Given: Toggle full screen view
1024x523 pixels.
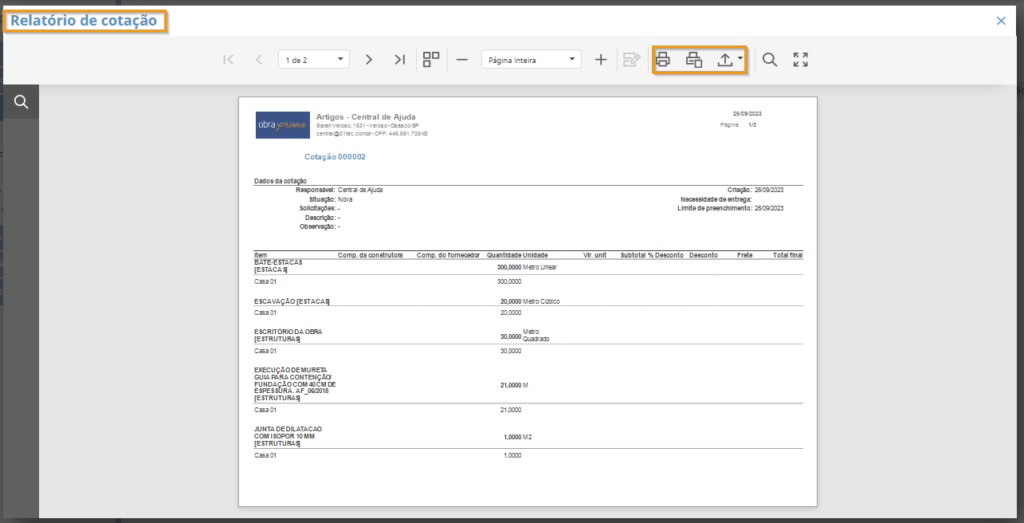Looking at the screenshot, I should (801, 59).
